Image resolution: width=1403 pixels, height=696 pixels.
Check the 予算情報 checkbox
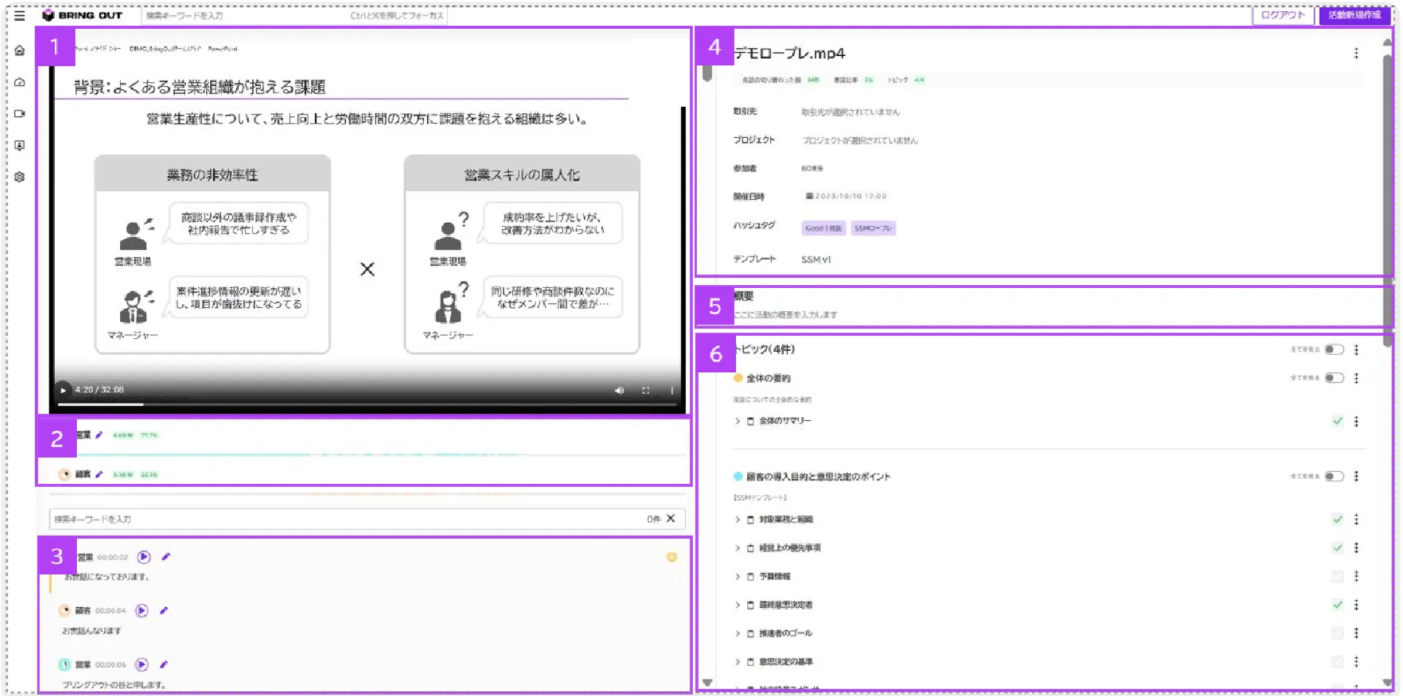[x=1337, y=577]
